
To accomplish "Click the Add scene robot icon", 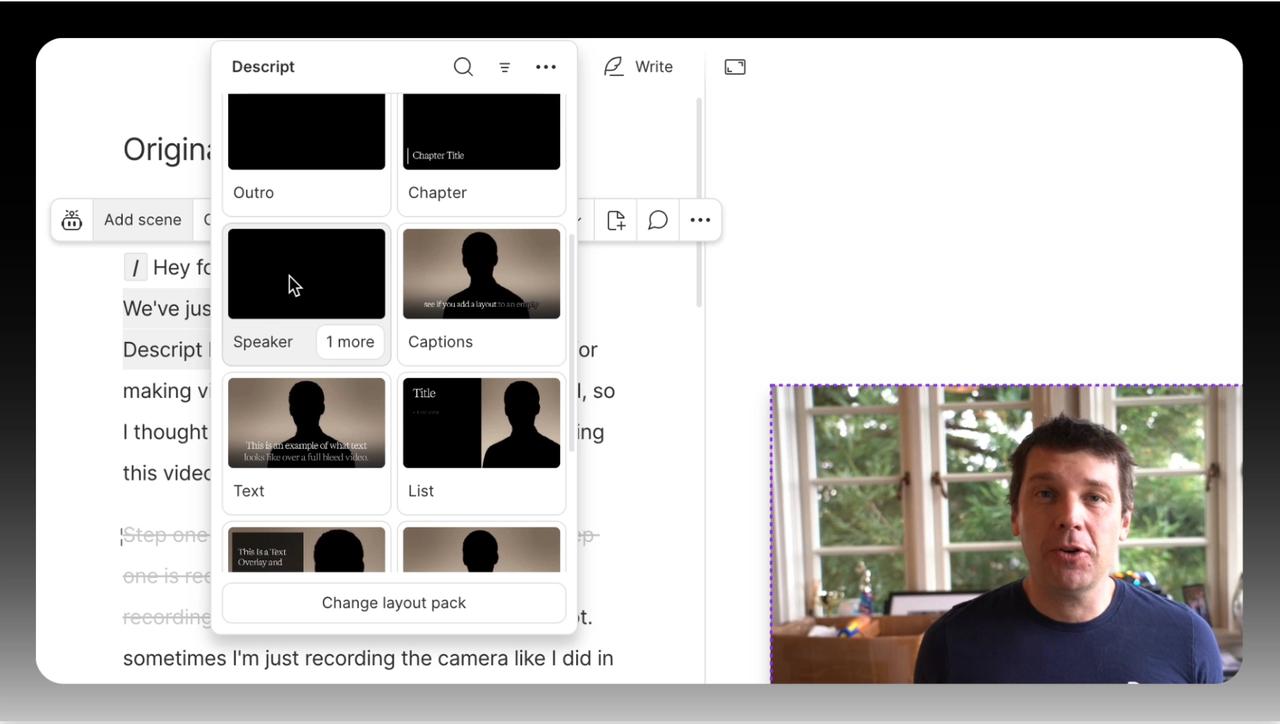I will coord(71,219).
